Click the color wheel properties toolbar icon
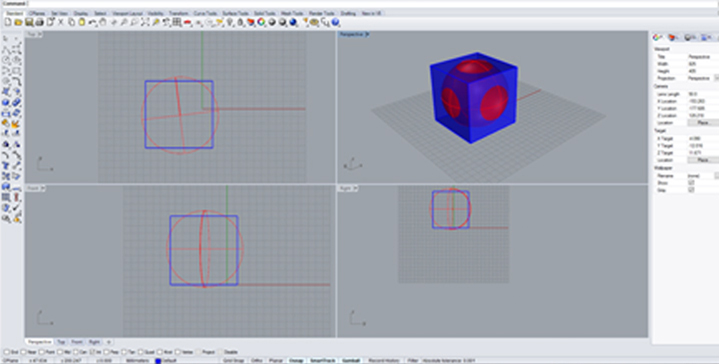This screenshot has width=719, height=364. pyautogui.click(x=261, y=22)
